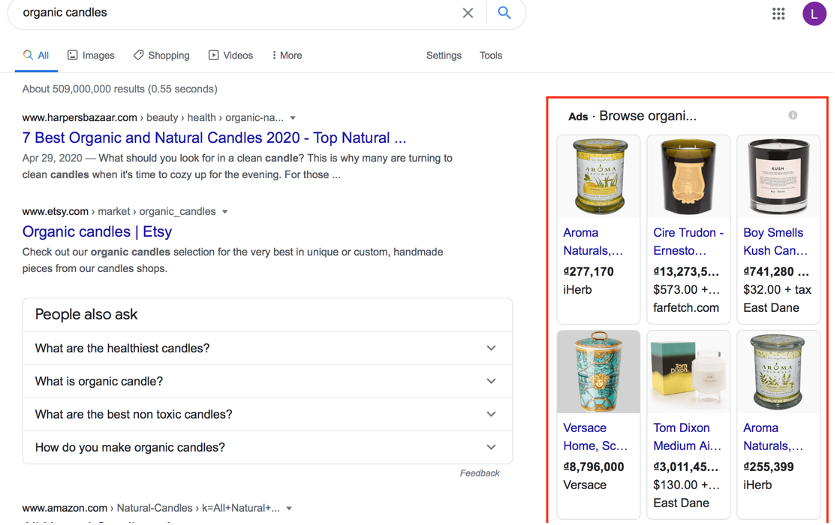Open the Videos tab

230,56
